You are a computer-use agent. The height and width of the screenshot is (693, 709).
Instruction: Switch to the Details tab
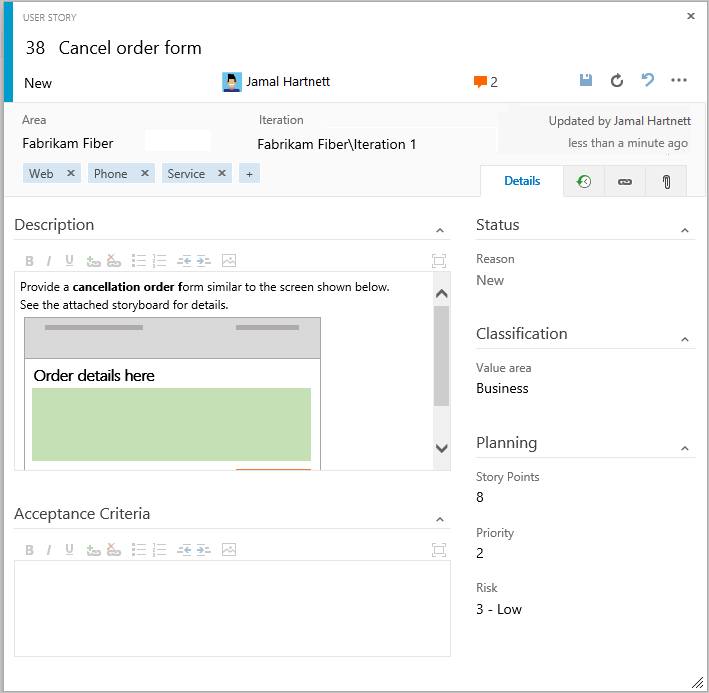(522, 181)
